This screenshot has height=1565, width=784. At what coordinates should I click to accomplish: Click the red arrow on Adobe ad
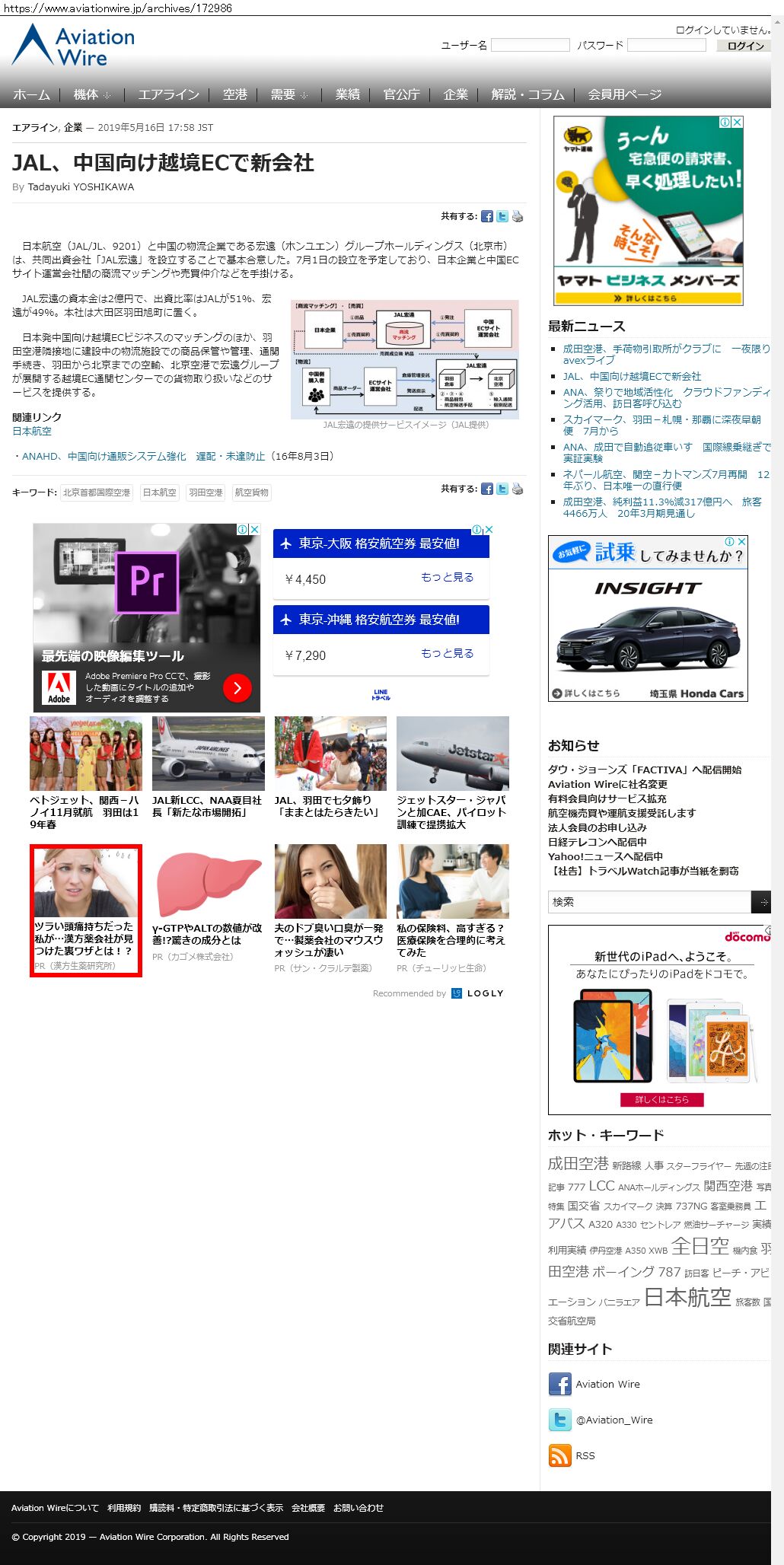tap(237, 688)
